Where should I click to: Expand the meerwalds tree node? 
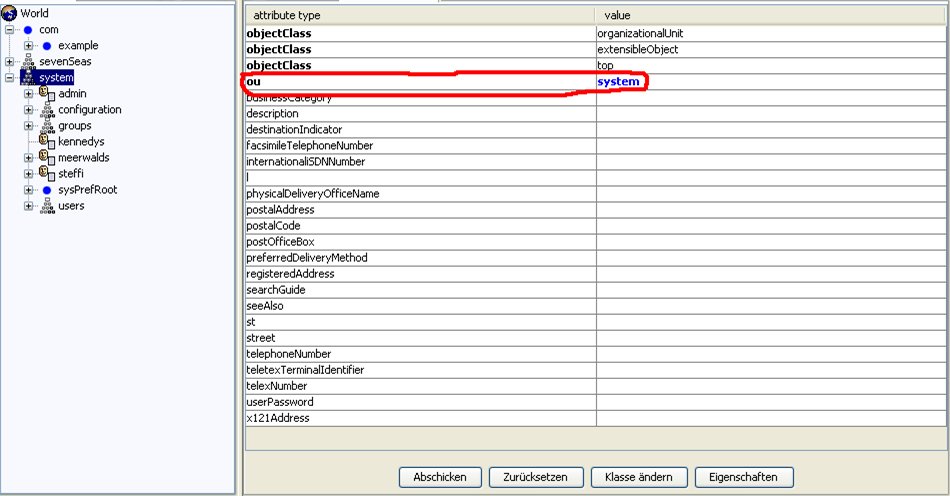click(28, 158)
